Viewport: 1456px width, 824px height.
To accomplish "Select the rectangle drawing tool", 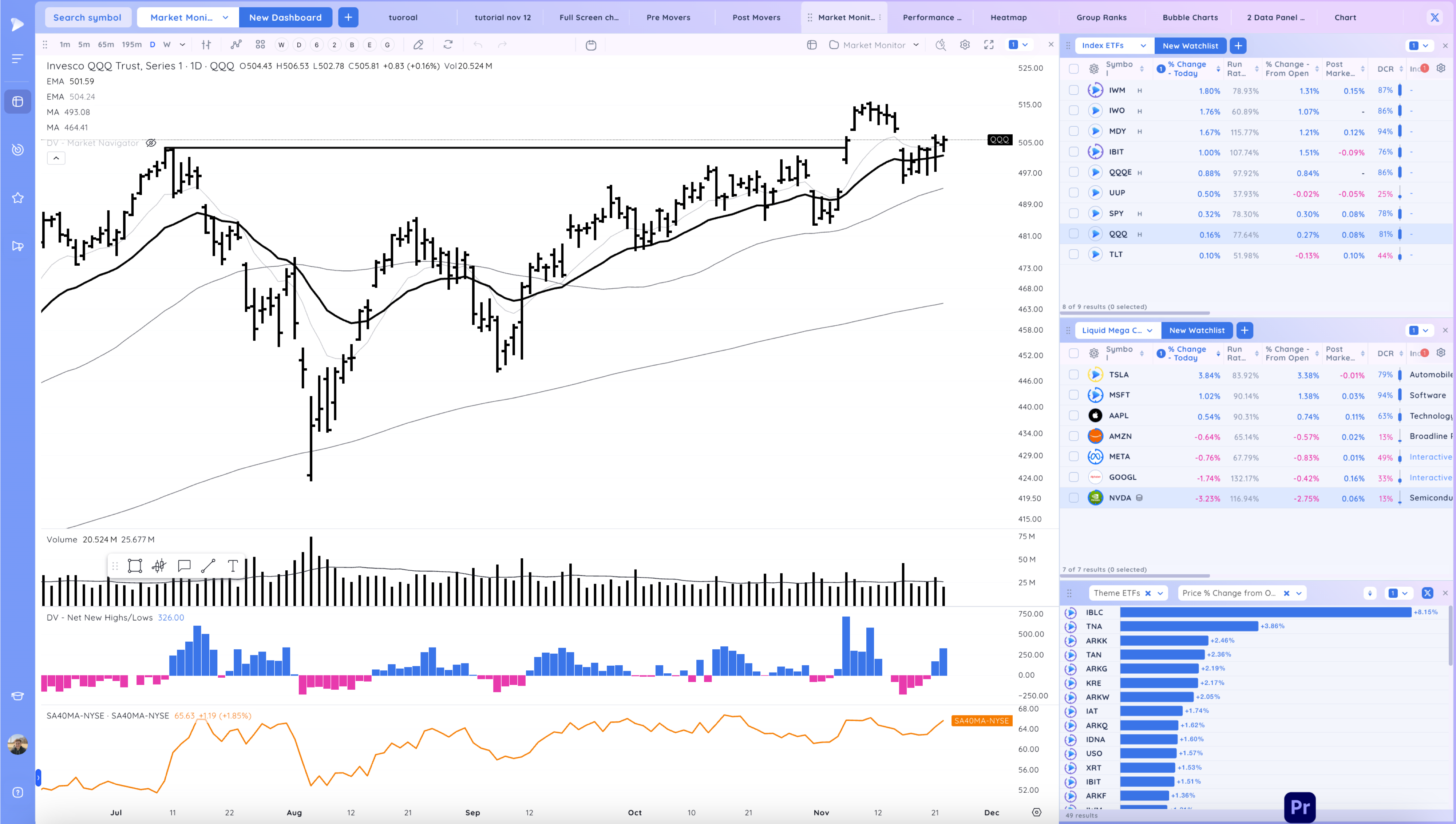I will (135, 566).
